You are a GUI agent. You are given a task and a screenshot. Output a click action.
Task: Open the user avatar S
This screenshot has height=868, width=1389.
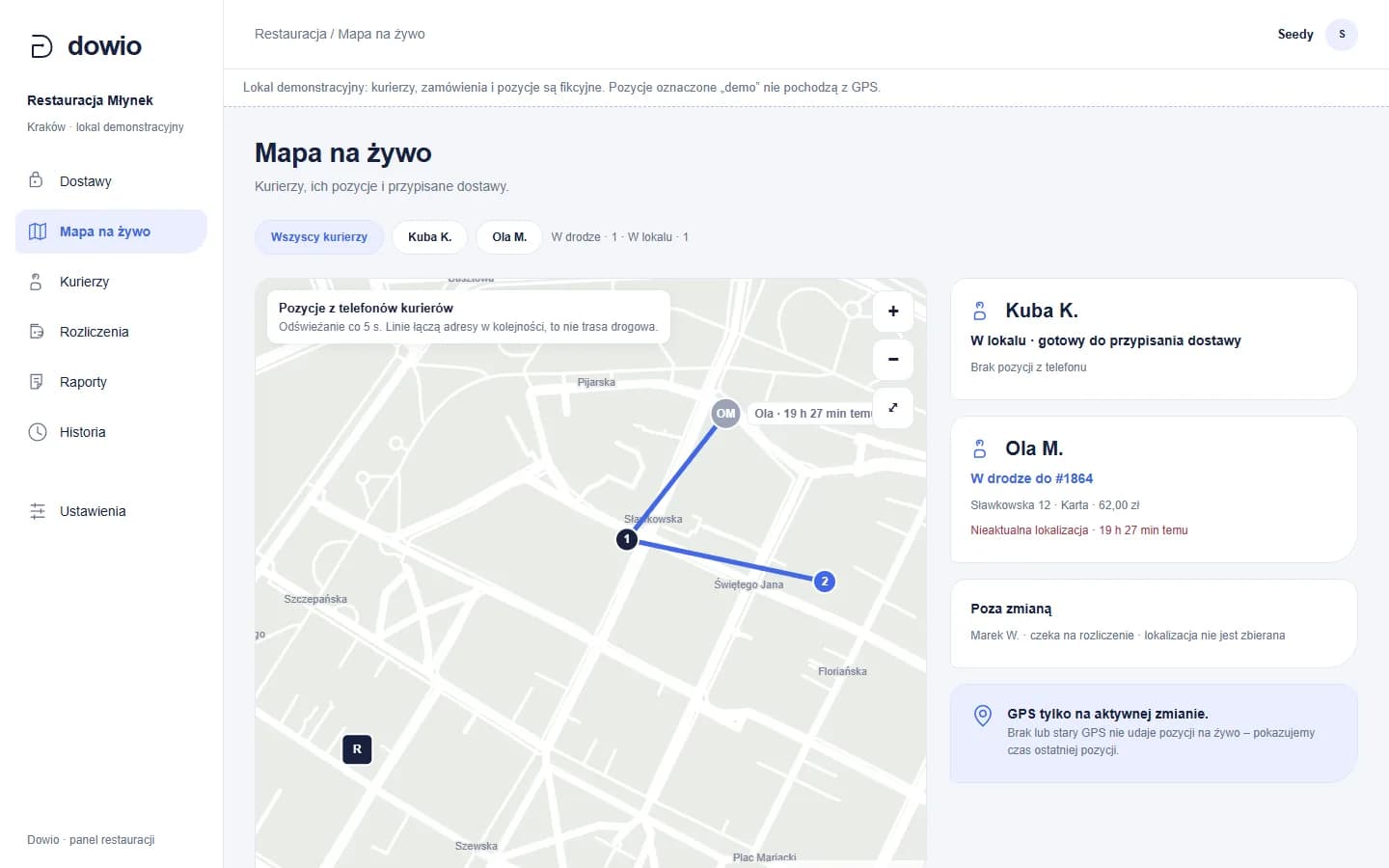pyautogui.click(x=1342, y=35)
